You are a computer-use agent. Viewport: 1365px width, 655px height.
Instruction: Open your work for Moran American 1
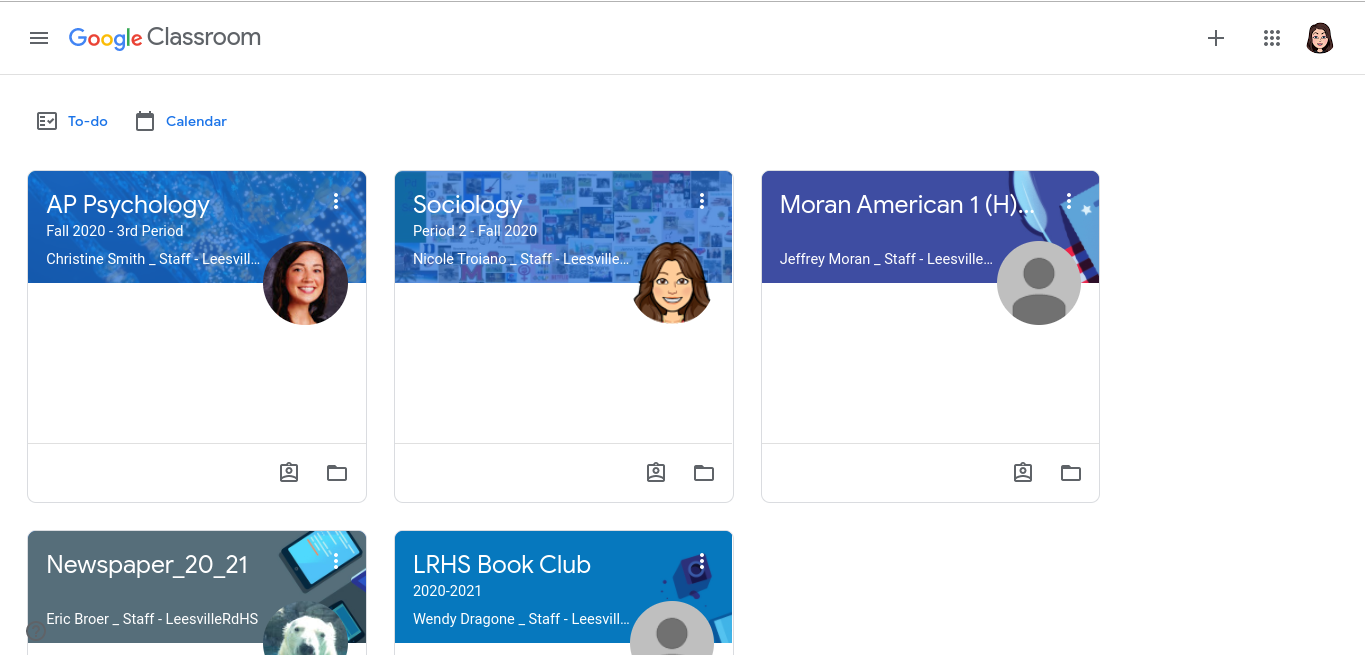tap(1023, 473)
